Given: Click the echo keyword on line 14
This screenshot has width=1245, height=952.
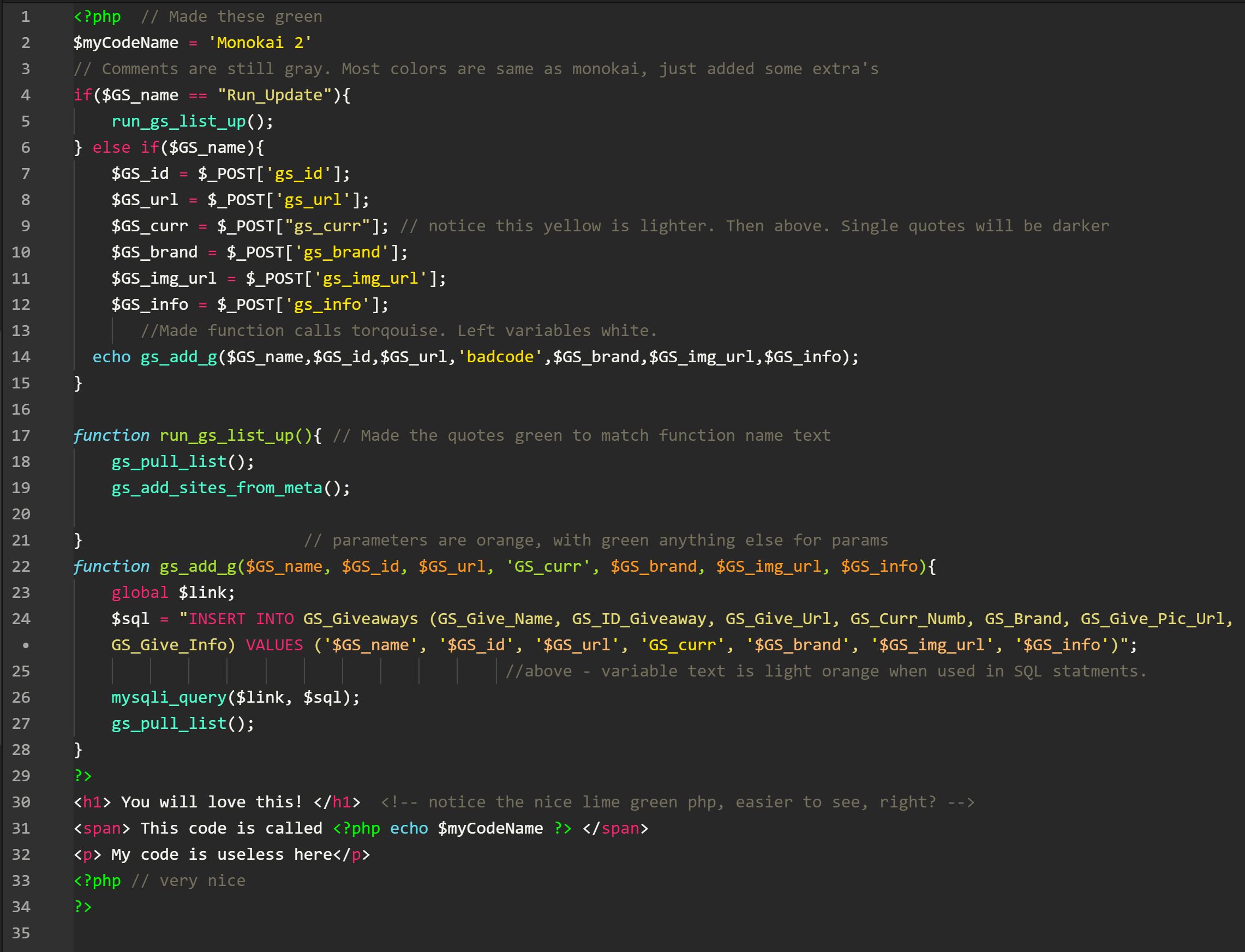Looking at the screenshot, I should coord(111,356).
